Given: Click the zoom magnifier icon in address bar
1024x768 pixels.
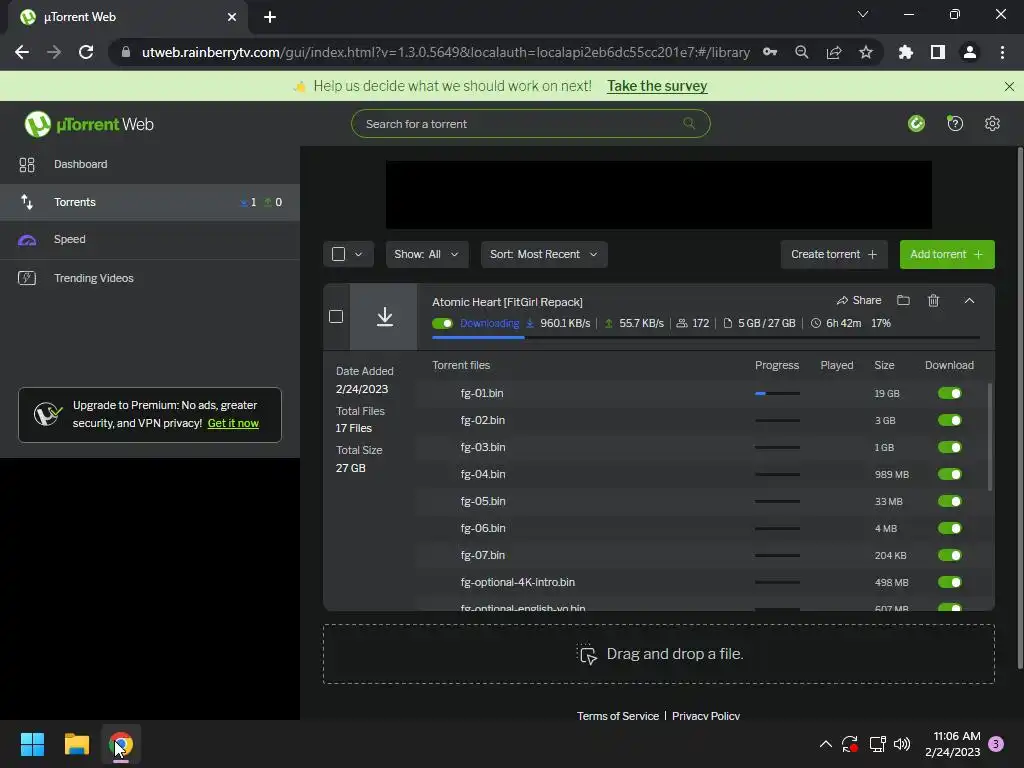Looking at the screenshot, I should pyautogui.click(x=801, y=52).
